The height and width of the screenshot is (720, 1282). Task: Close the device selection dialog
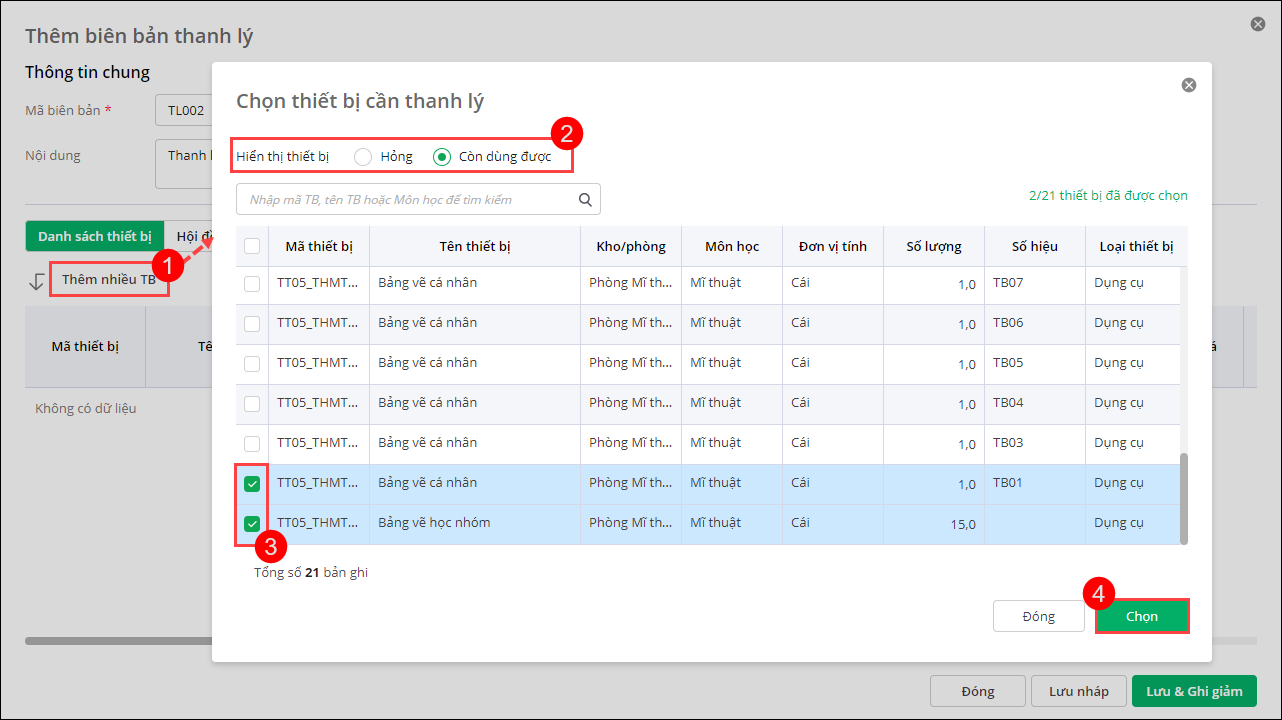(1189, 85)
